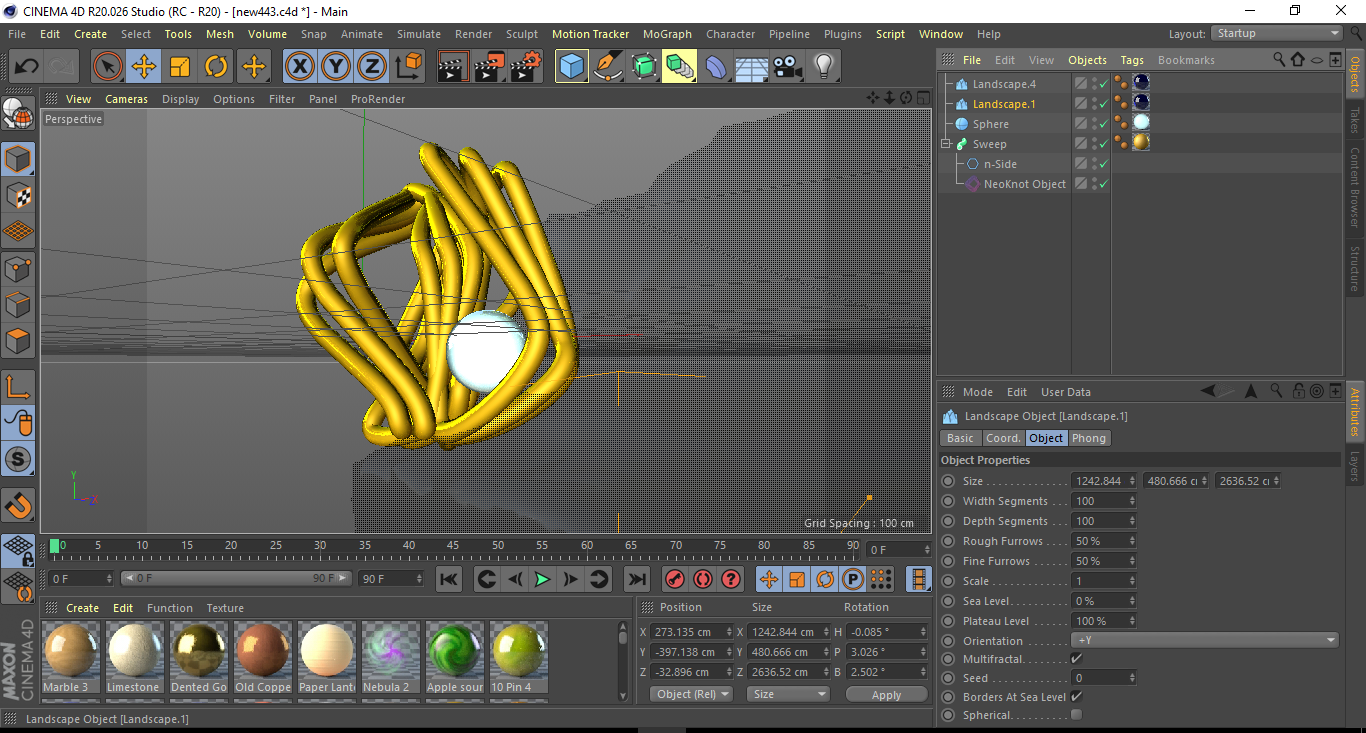Switch to Texture mode icon
This screenshot has width=1366, height=733.
coord(18,195)
